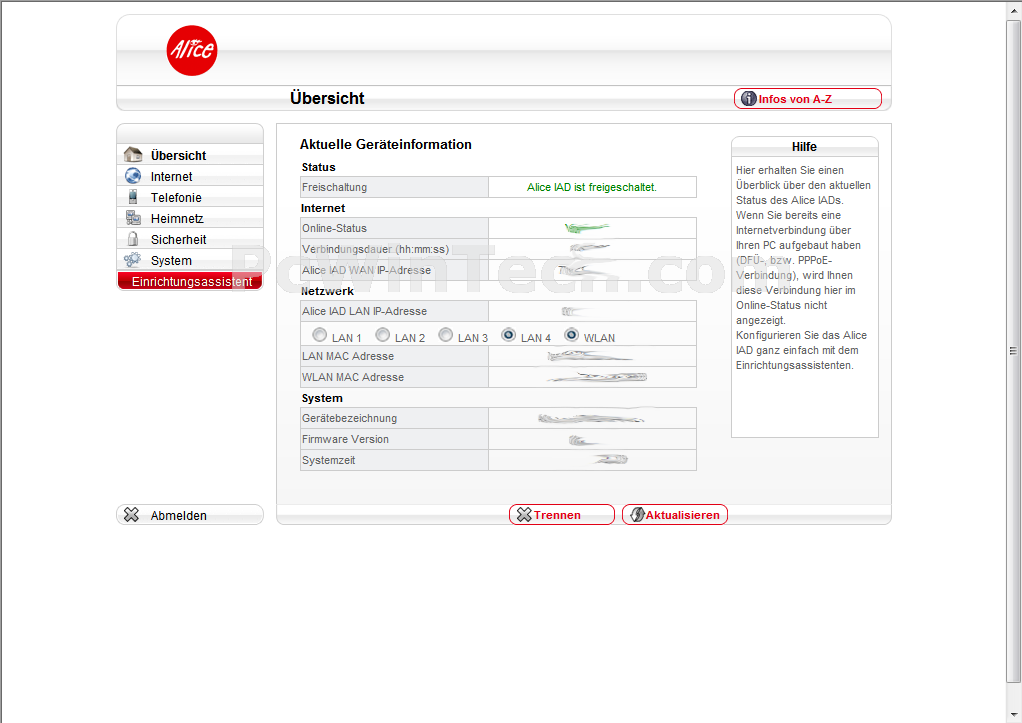
Task: Select the LAN 4 radio button
Action: (x=508, y=334)
